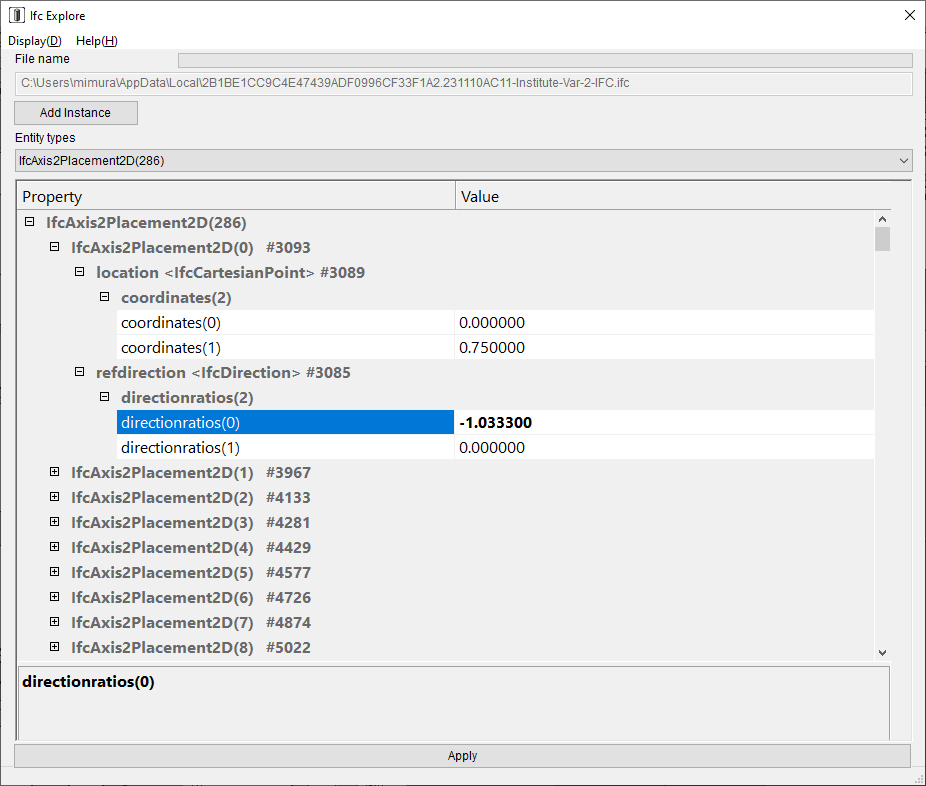Click the Value column header
Image resolution: width=926 pixels, height=786 pixels.
coord(673,196)
